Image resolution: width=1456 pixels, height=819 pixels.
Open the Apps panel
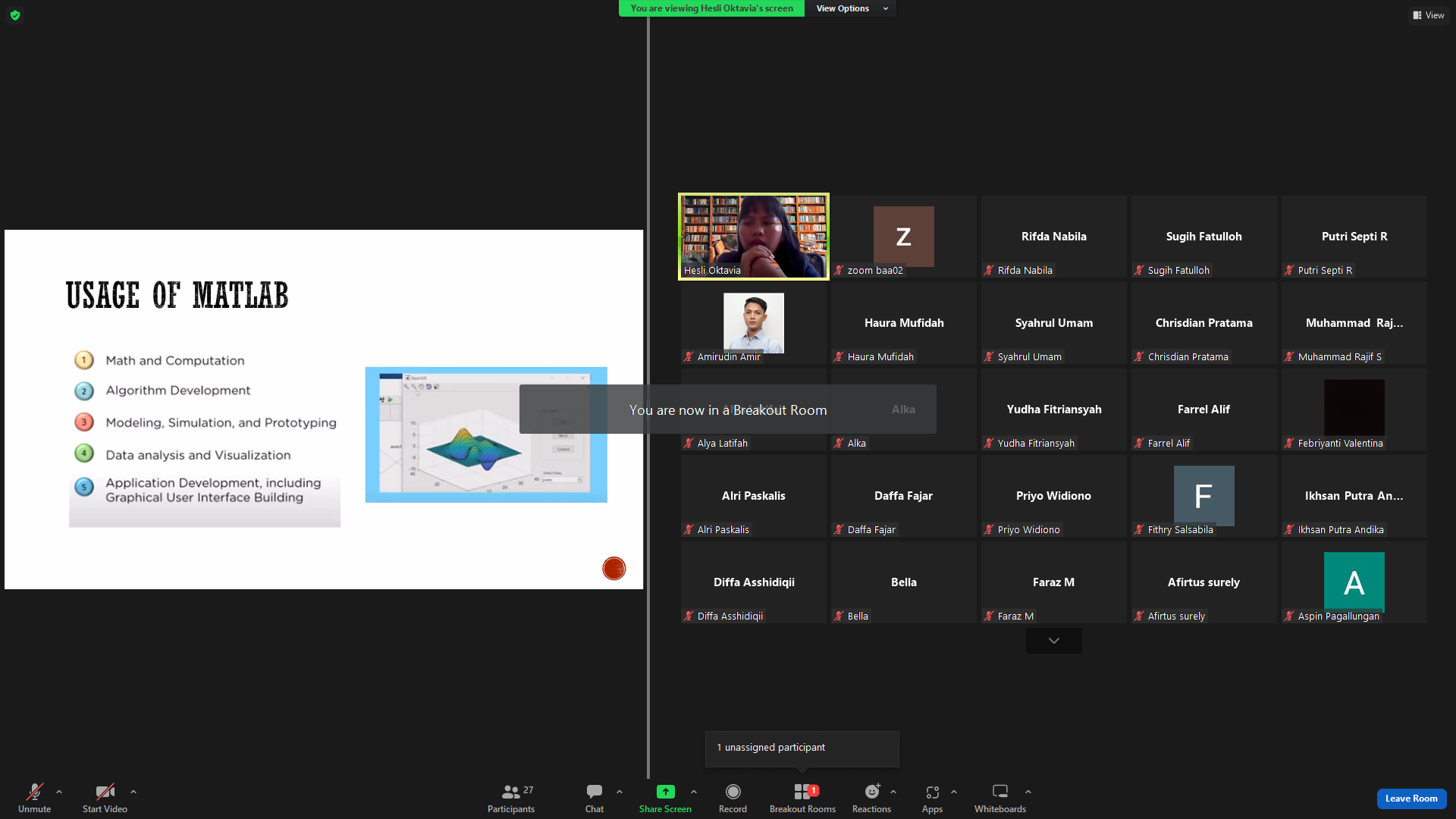click(933, 798)
